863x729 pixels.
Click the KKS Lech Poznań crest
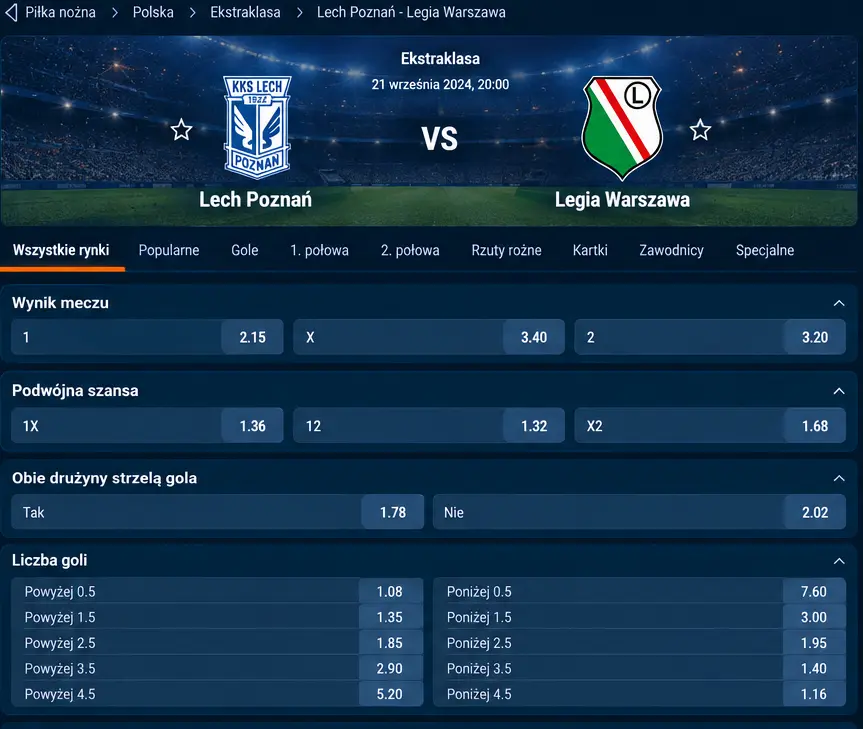tap(257, 128)
